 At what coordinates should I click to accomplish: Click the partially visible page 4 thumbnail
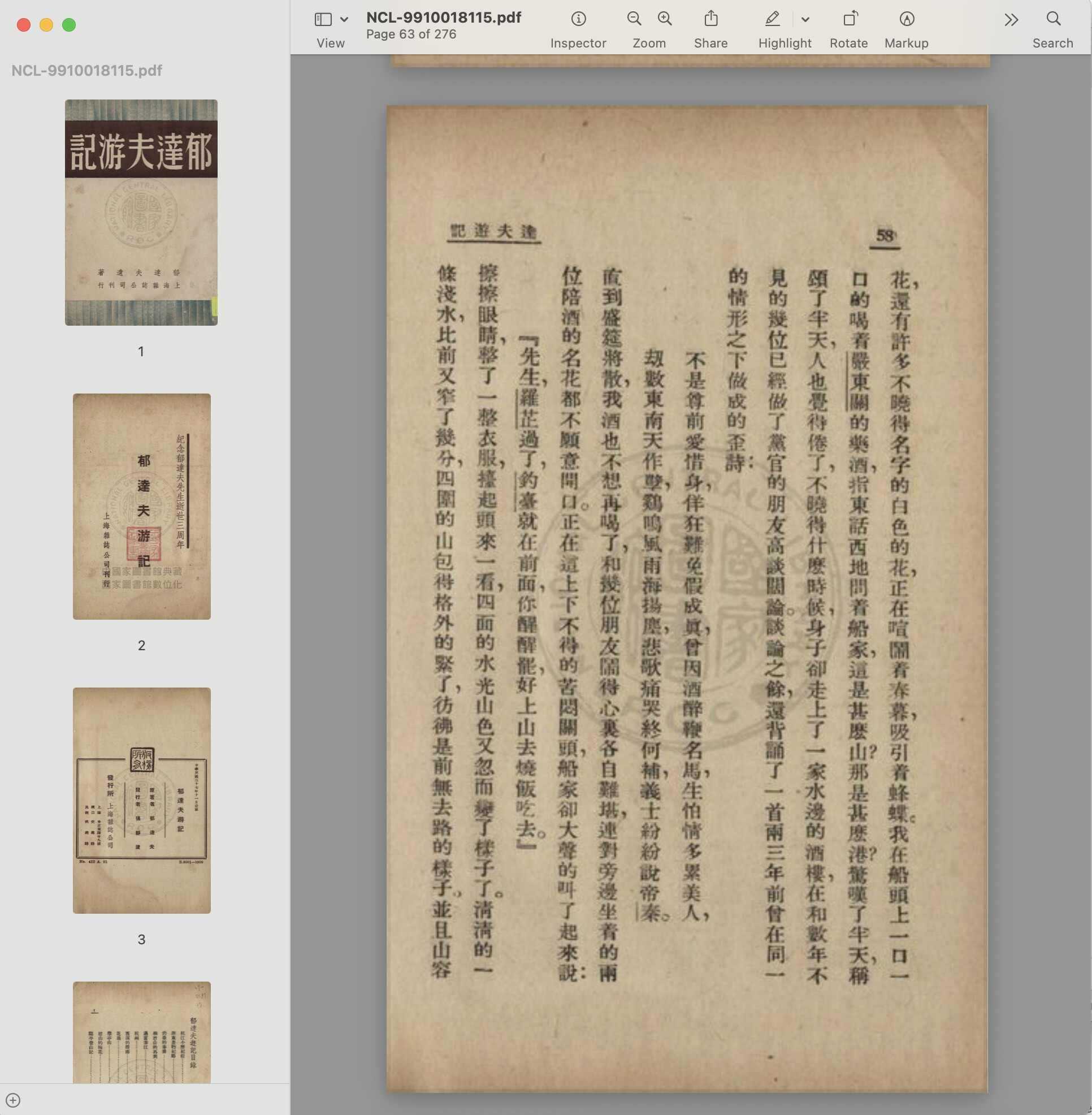[x=141, y=1032]
